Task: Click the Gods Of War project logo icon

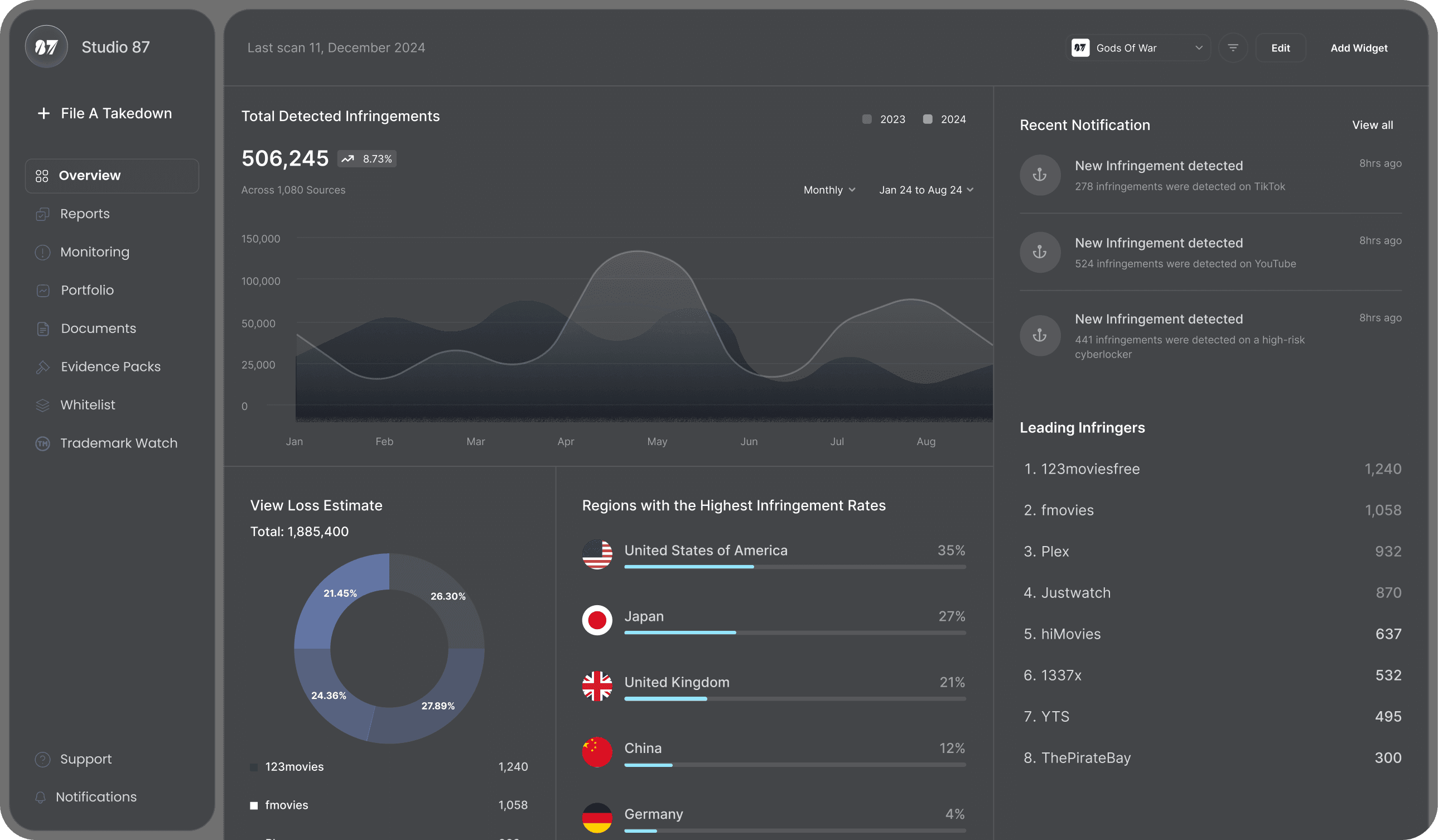Action: (1080, 48)
